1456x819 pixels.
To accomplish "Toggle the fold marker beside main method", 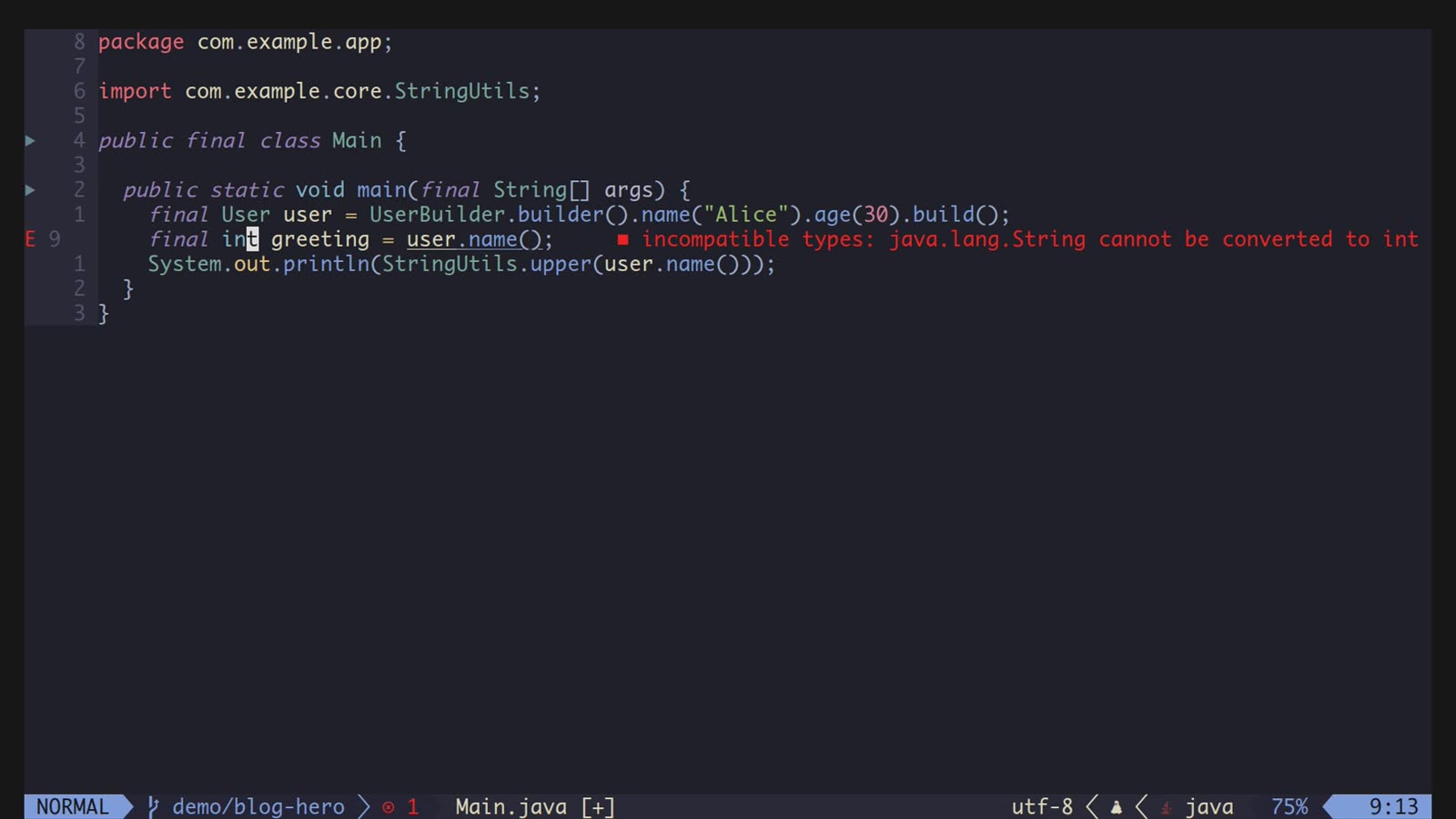I will pos(30,189).
